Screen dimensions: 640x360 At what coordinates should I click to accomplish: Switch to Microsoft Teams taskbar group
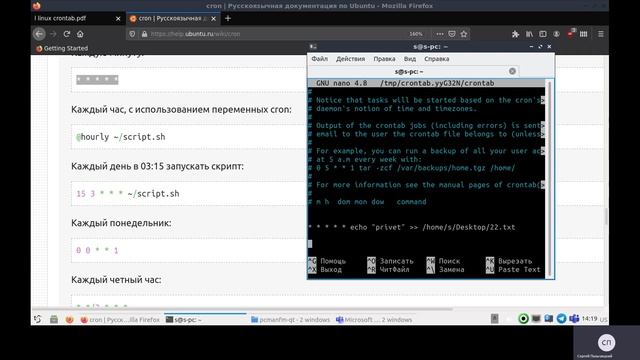[374, 320]
